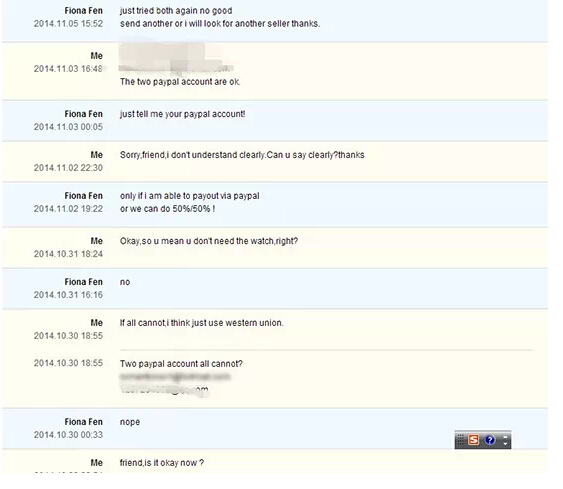
Task: Click 'If all cannot,i think just use western union.'
Action: pos(201,323)
